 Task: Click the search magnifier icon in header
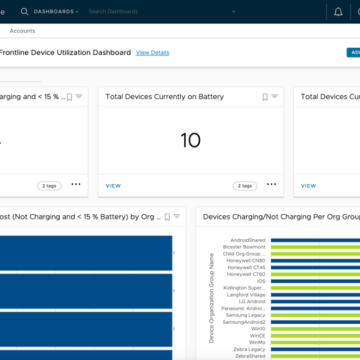[24, 12]
